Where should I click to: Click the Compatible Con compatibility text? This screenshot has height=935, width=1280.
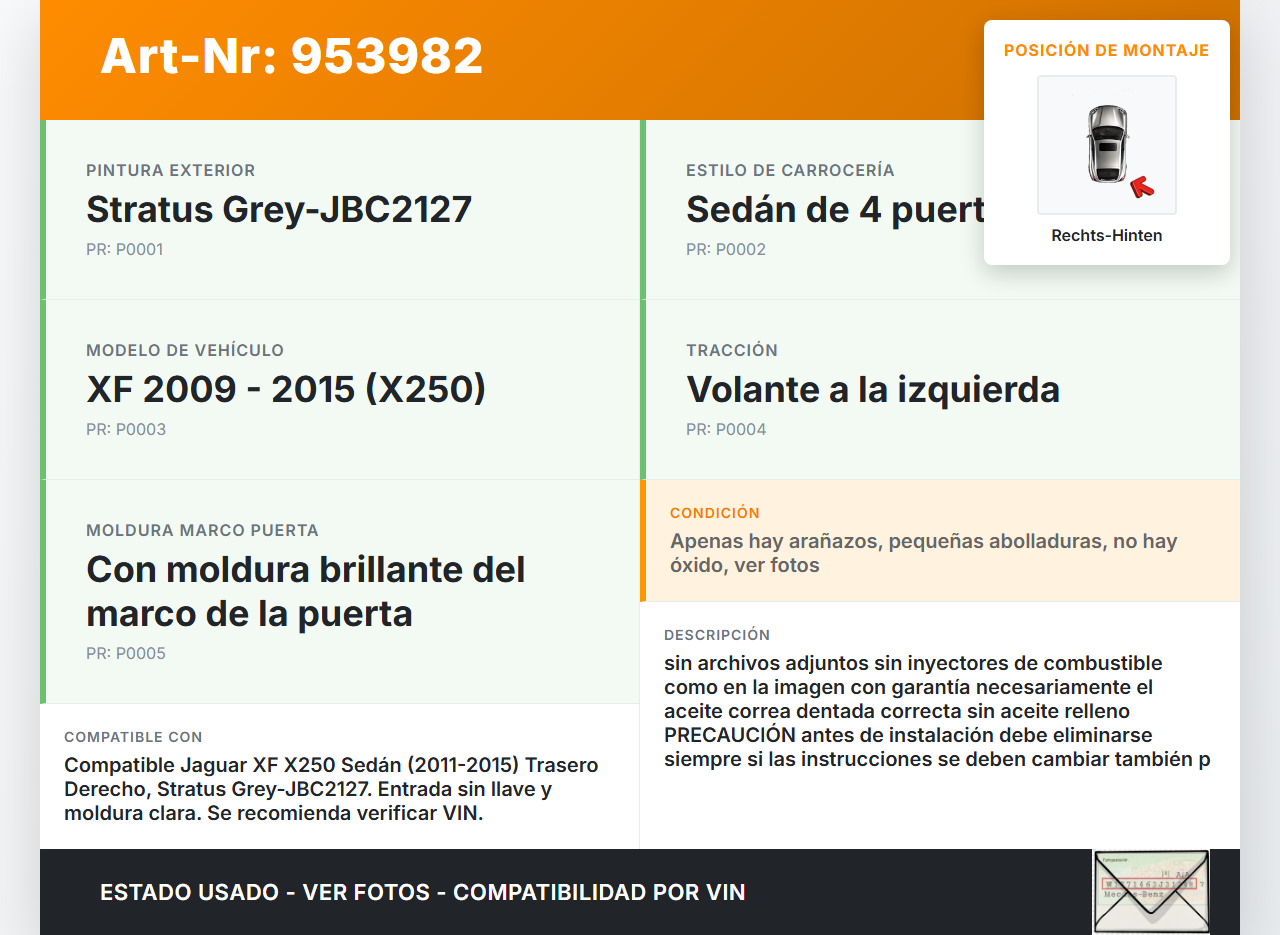point(331,789)
